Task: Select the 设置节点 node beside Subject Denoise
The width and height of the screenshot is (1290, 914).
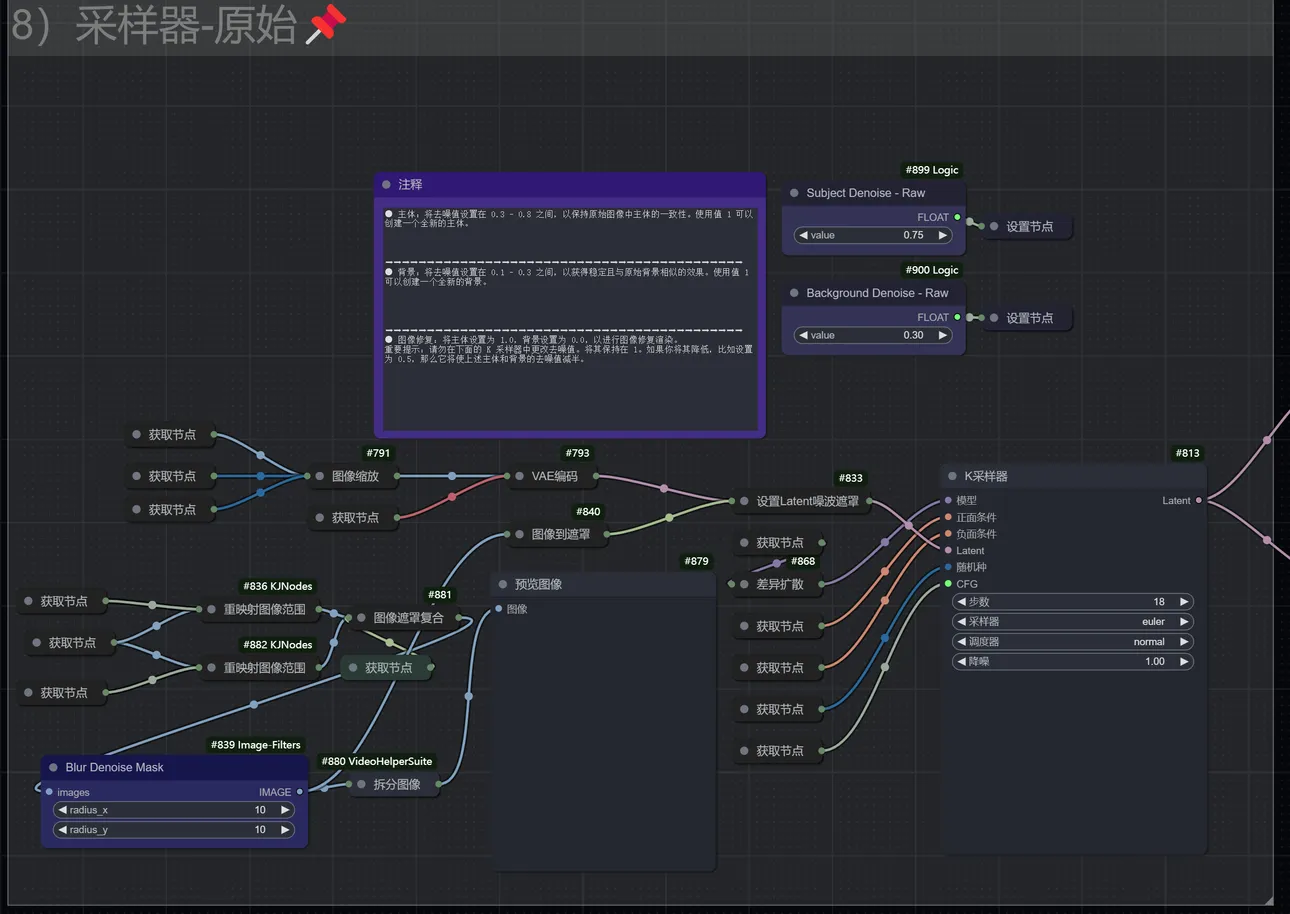Action: [x=1030, y=227]
